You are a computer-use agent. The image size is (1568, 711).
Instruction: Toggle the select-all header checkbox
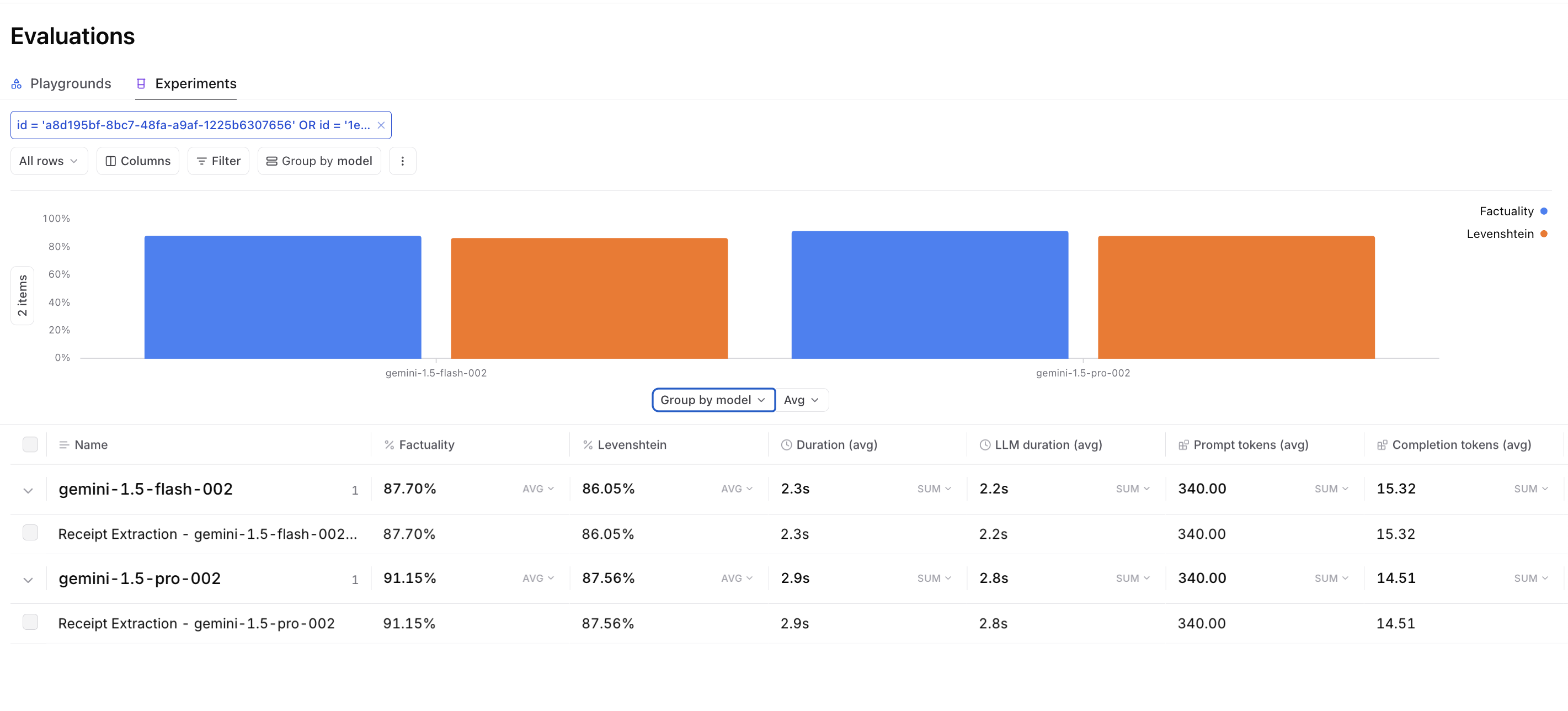coord(30,444)
